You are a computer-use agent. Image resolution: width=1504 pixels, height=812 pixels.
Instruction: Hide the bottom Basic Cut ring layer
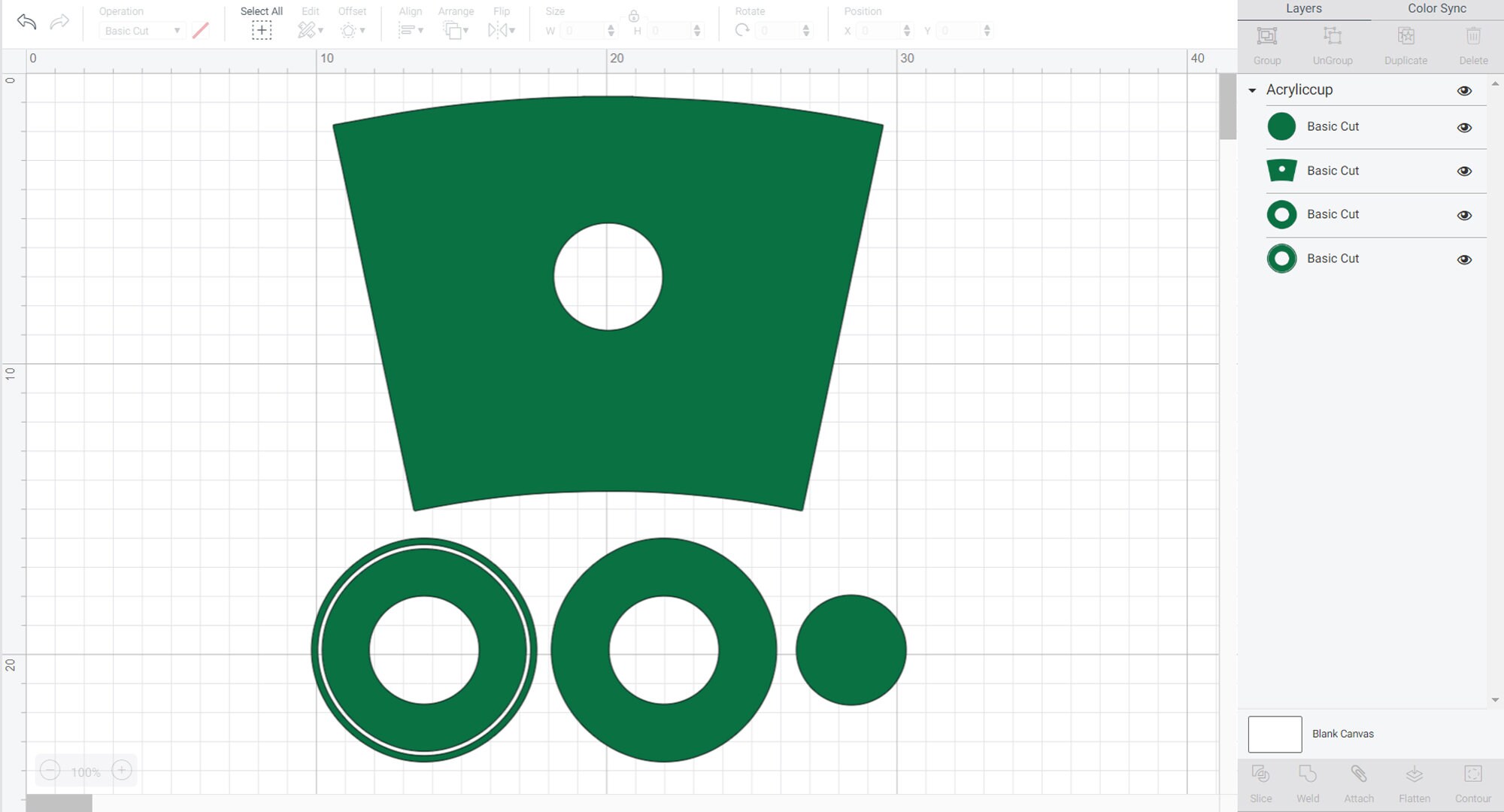tap(1465, 259)
